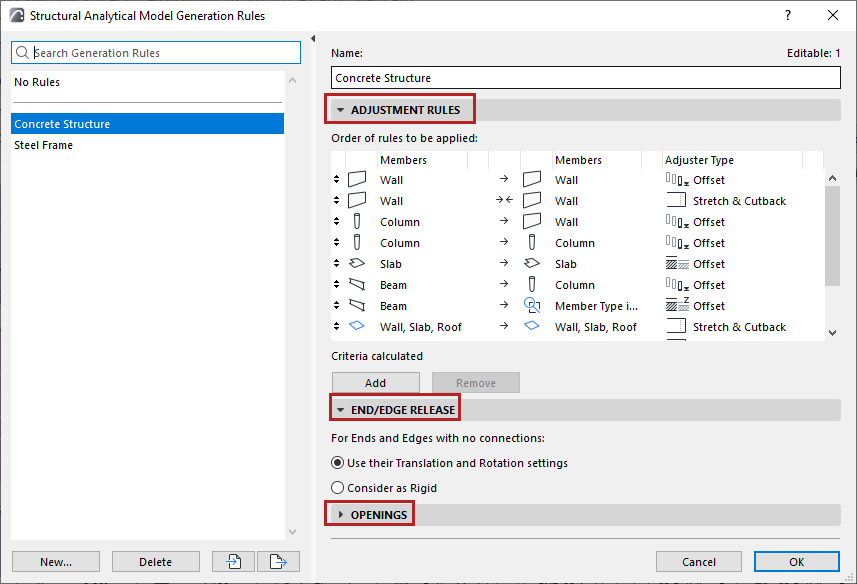The width and height of the screenshot is (857, 584).
Task: Click the help question mark icon
Action: (788, 15)
